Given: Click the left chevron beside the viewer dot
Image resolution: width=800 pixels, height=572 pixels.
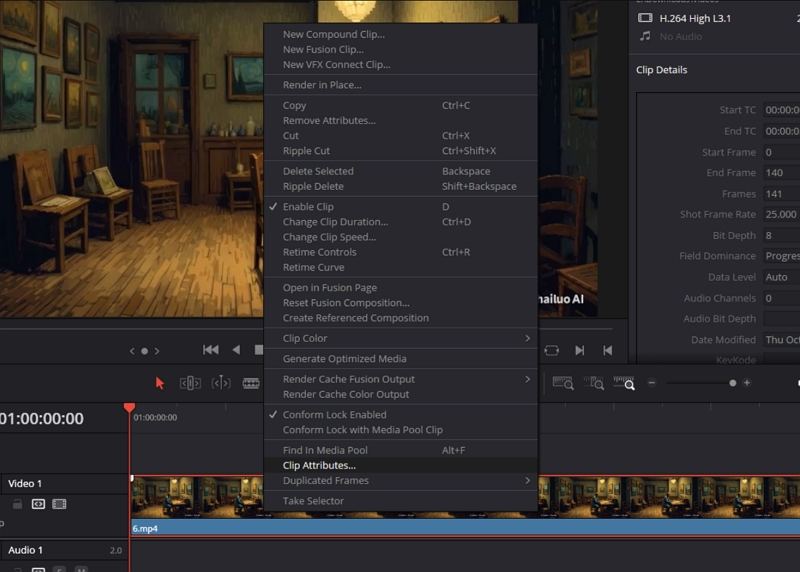Looking at the screenshot, I should click(x=132, y=351).
